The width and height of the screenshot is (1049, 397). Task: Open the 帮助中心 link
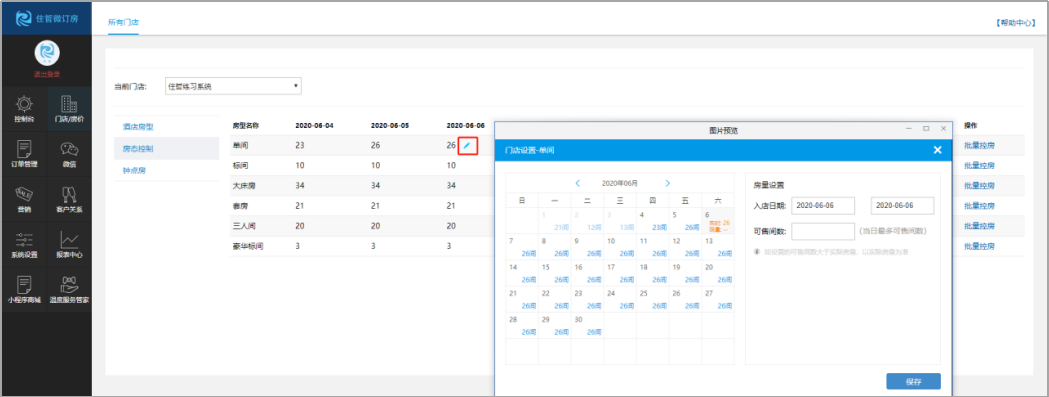(1016, 22)
